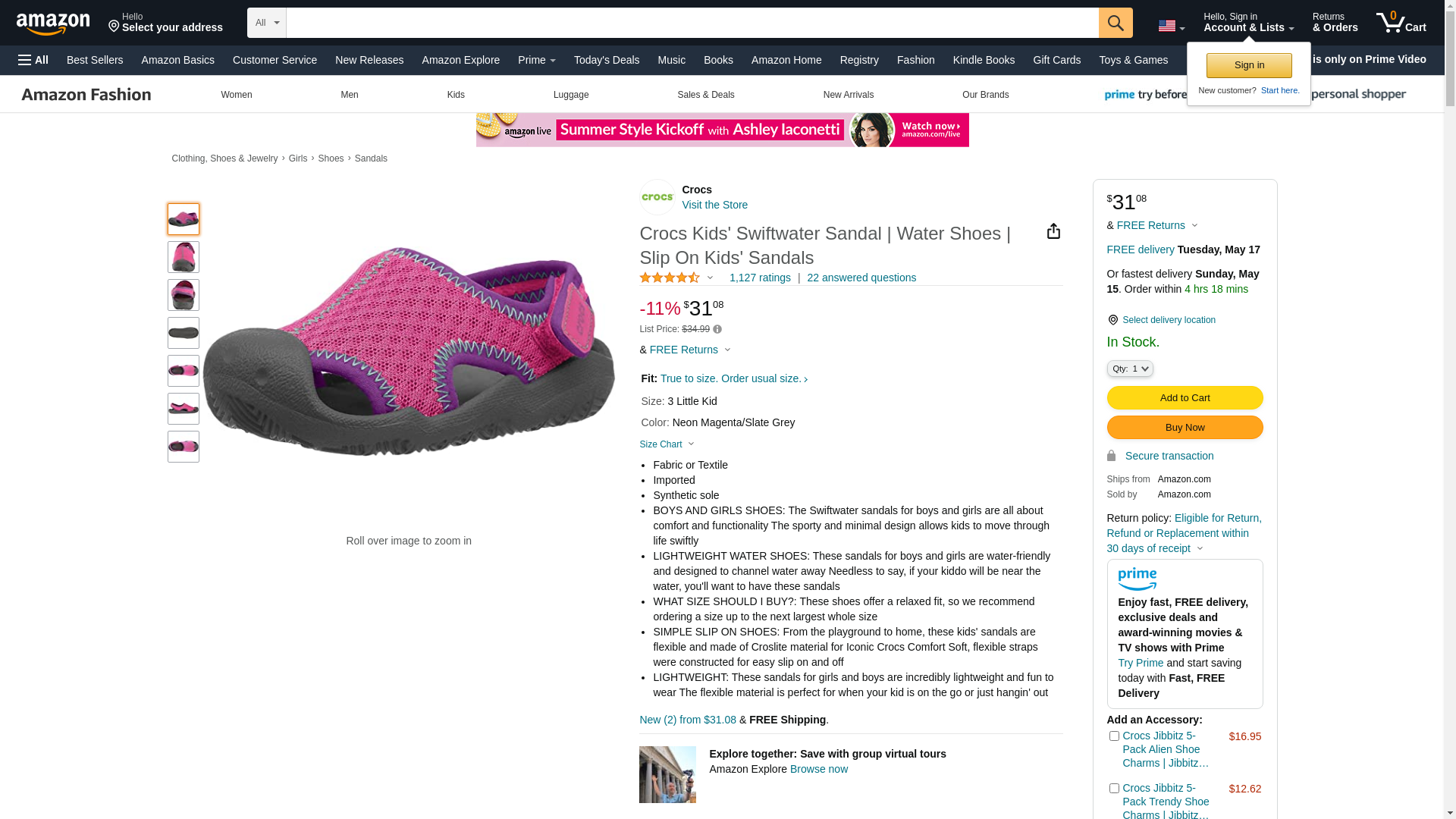Image resolution: width=1456 pixels, height=819 pixels.
Task: Open the star ratings breakdown dropdown
Action: pyautogui.click(x=711, y=278)
